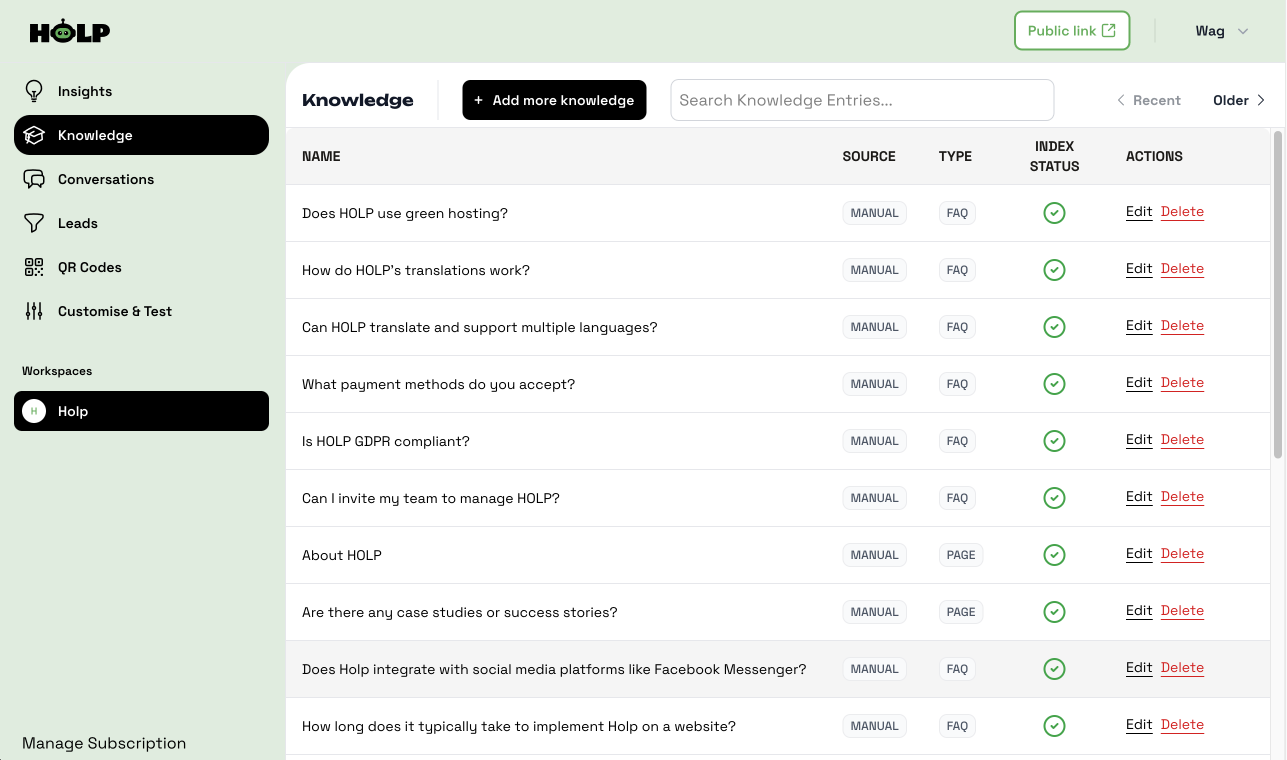Click the Insights lightbulb icon
Screen dimensions: 1287x760
pyautogui.click(x=34, y=91)
